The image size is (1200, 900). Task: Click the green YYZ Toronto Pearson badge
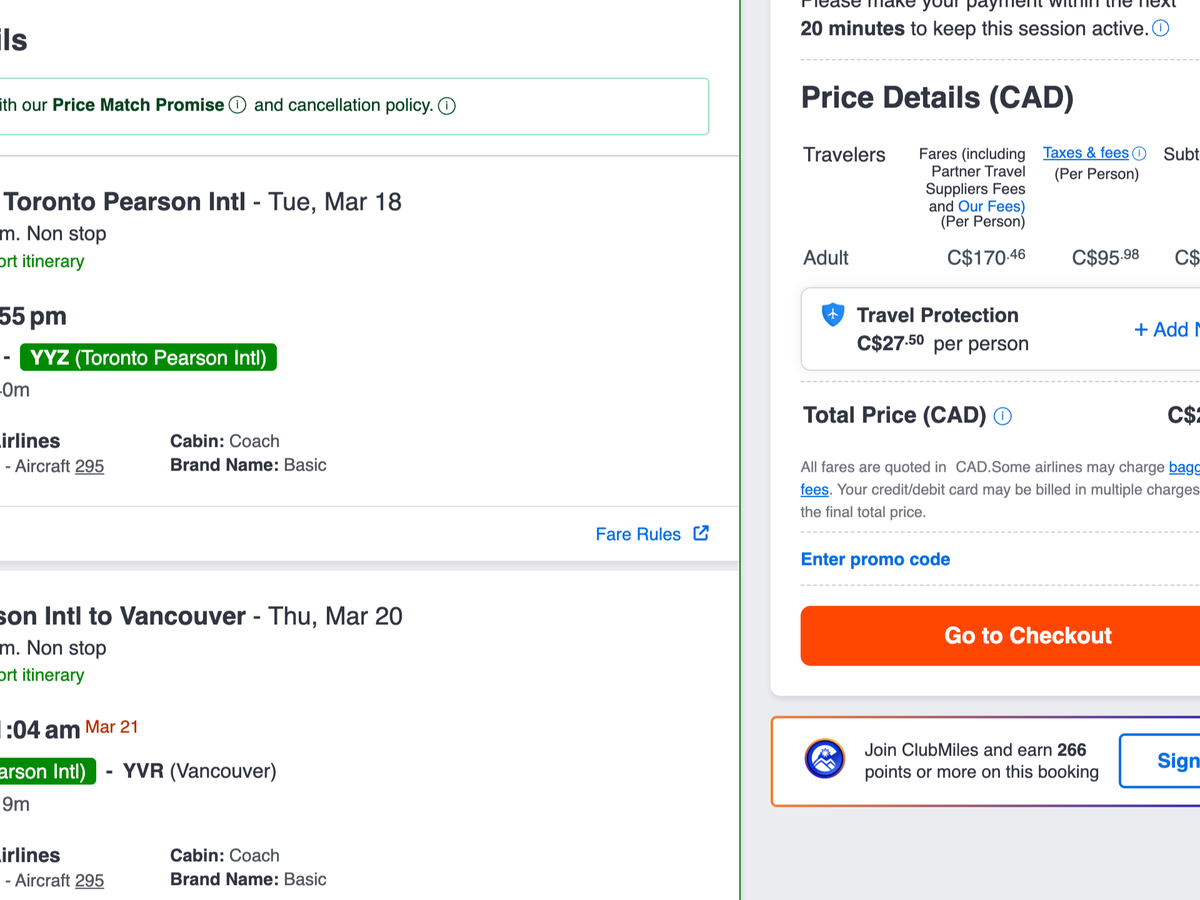[149, 357]
